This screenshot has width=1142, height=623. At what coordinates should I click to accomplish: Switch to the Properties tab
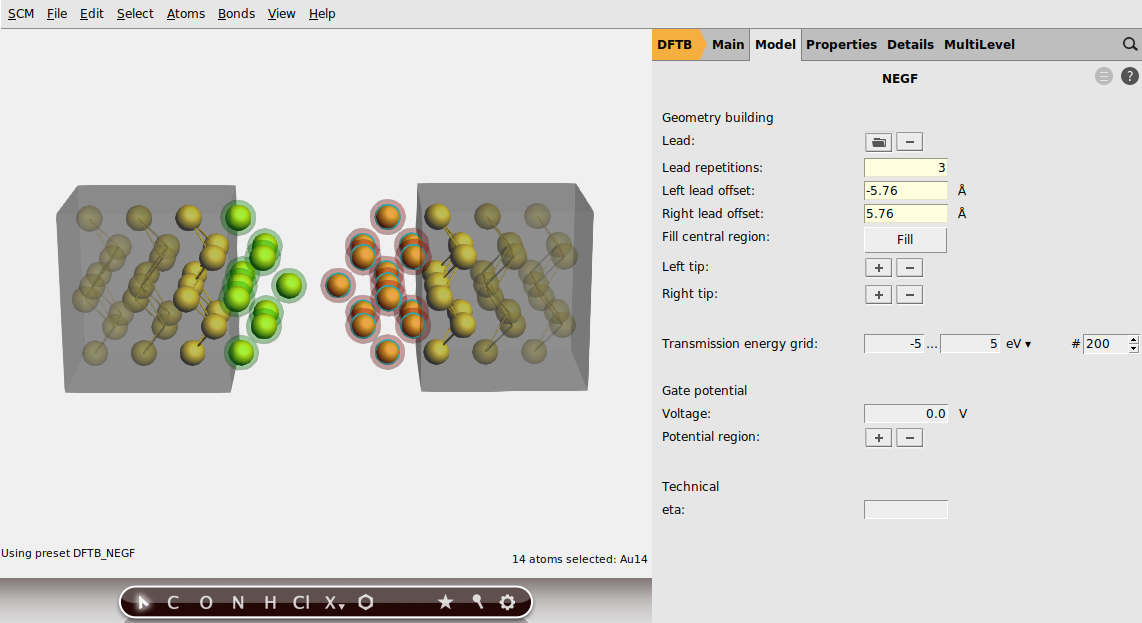point(841,44)
